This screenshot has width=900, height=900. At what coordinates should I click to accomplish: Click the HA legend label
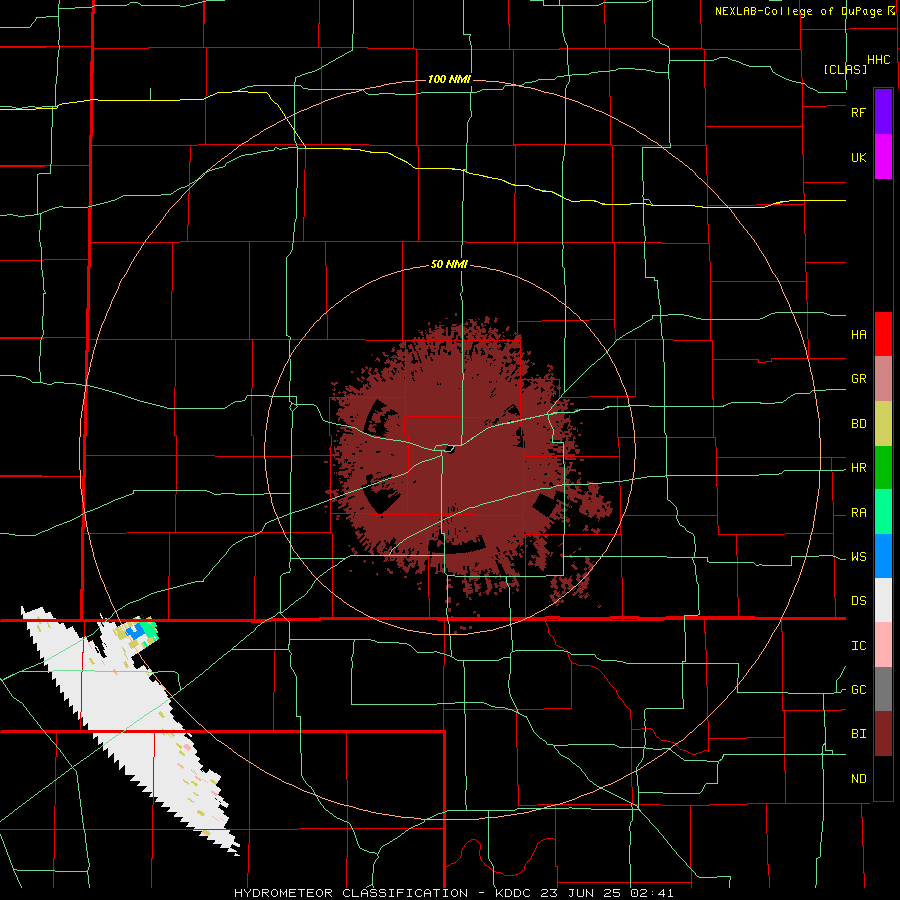tap(858, 335)
